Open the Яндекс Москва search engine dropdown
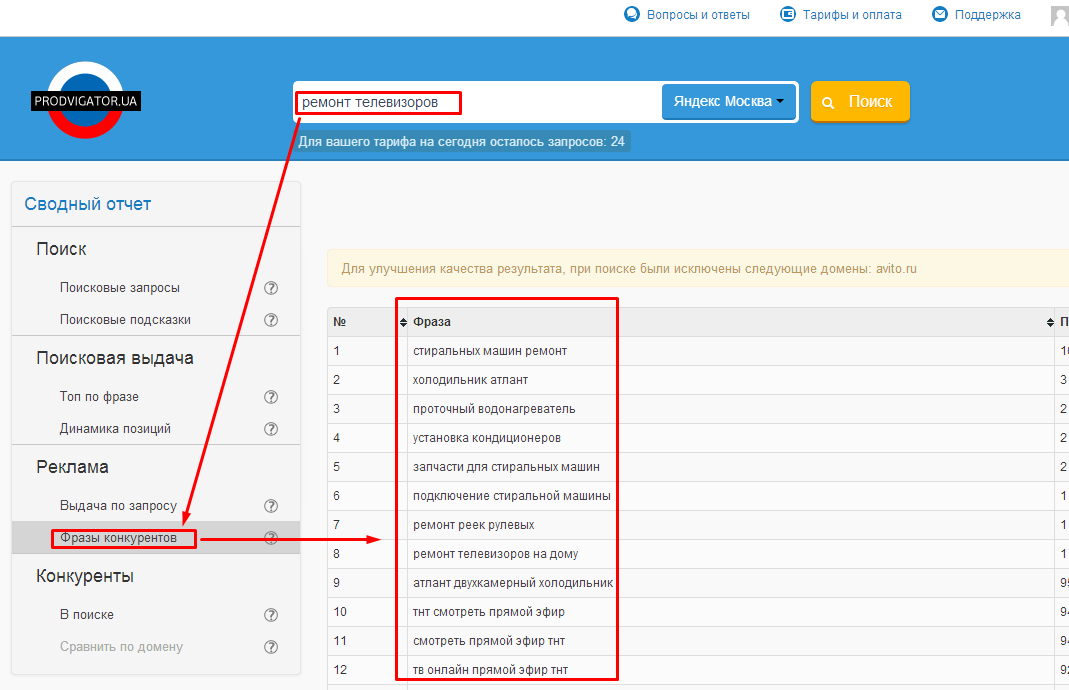1069x690 pixels. pos(728,102)
